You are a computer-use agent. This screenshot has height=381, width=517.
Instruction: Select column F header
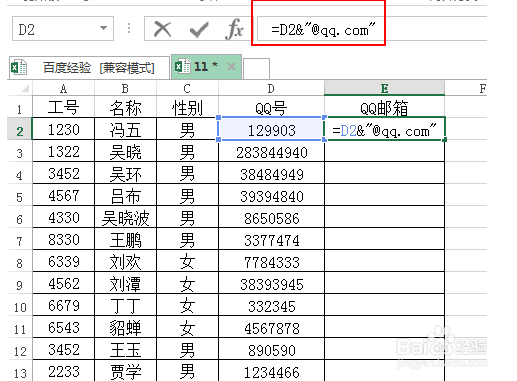pos(482,88)
